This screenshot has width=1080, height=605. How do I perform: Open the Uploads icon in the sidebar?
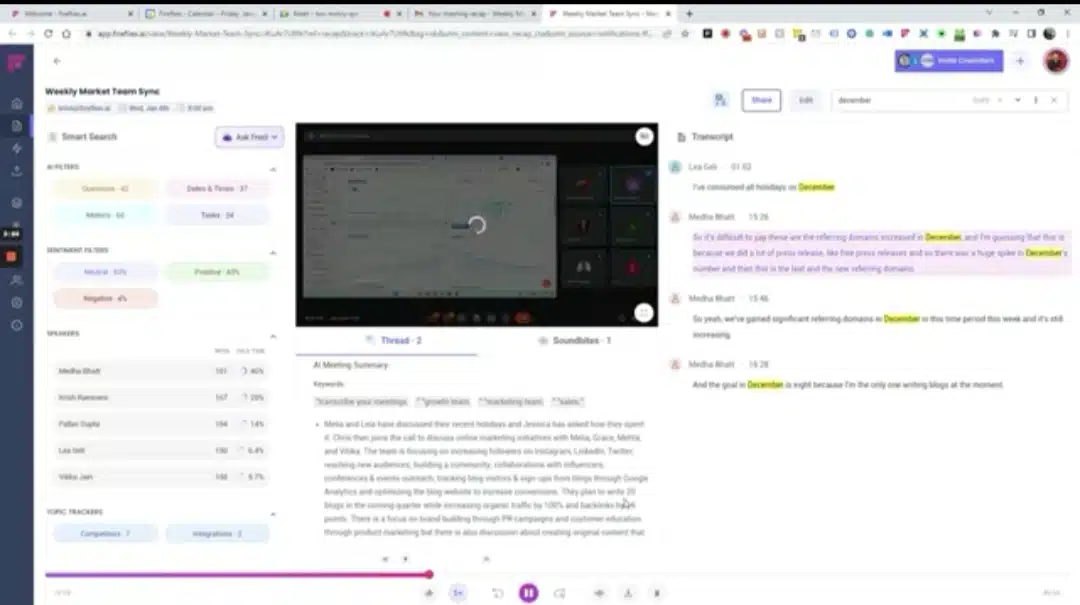pos(17,171)
